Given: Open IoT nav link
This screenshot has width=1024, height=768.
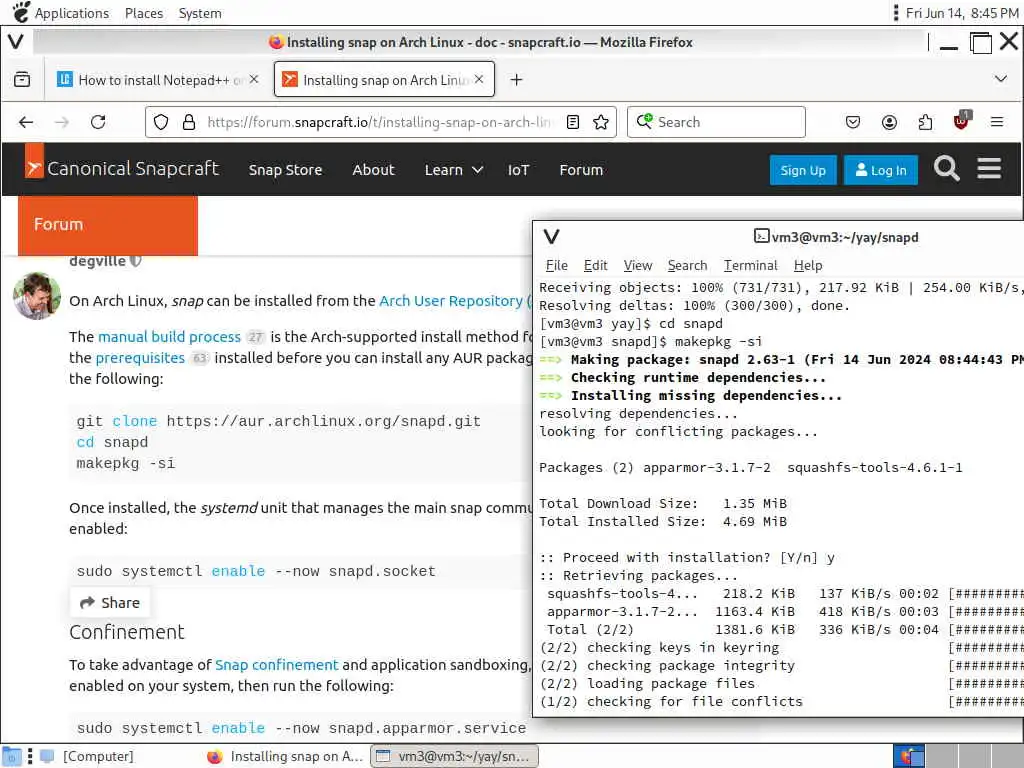Looking at the screenshot, I should pos(519,170).
